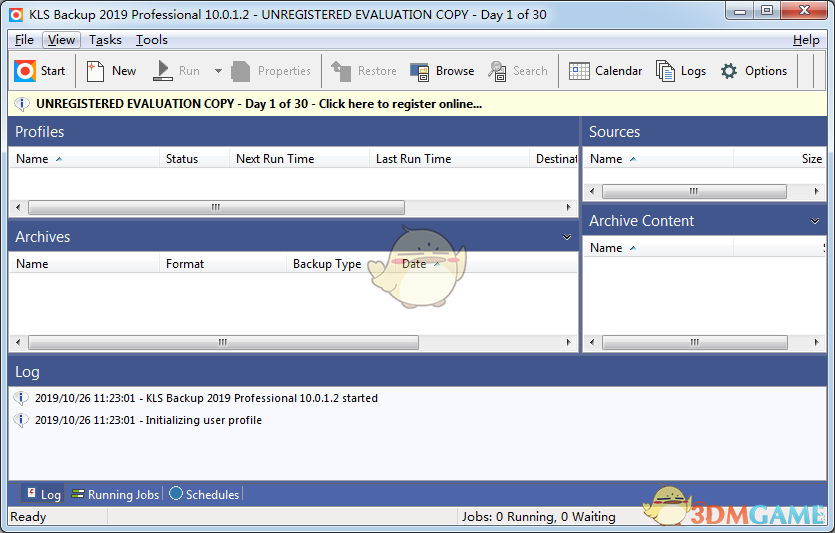This screenshot has width=835, height=533.
Task: Click 'Jobs: 0 Running, 0 Waiting' status text
Action: [538, 516]
